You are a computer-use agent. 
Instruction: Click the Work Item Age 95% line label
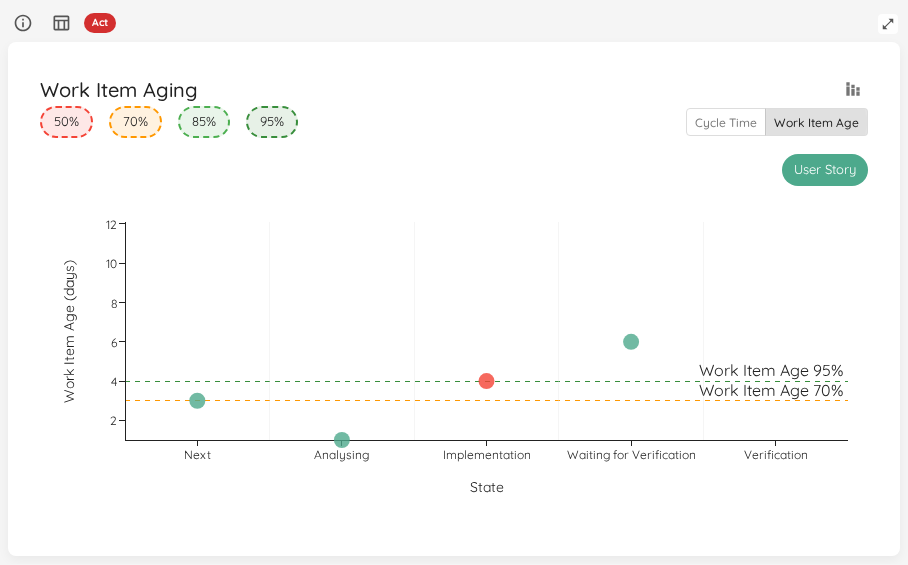point(771,370)
